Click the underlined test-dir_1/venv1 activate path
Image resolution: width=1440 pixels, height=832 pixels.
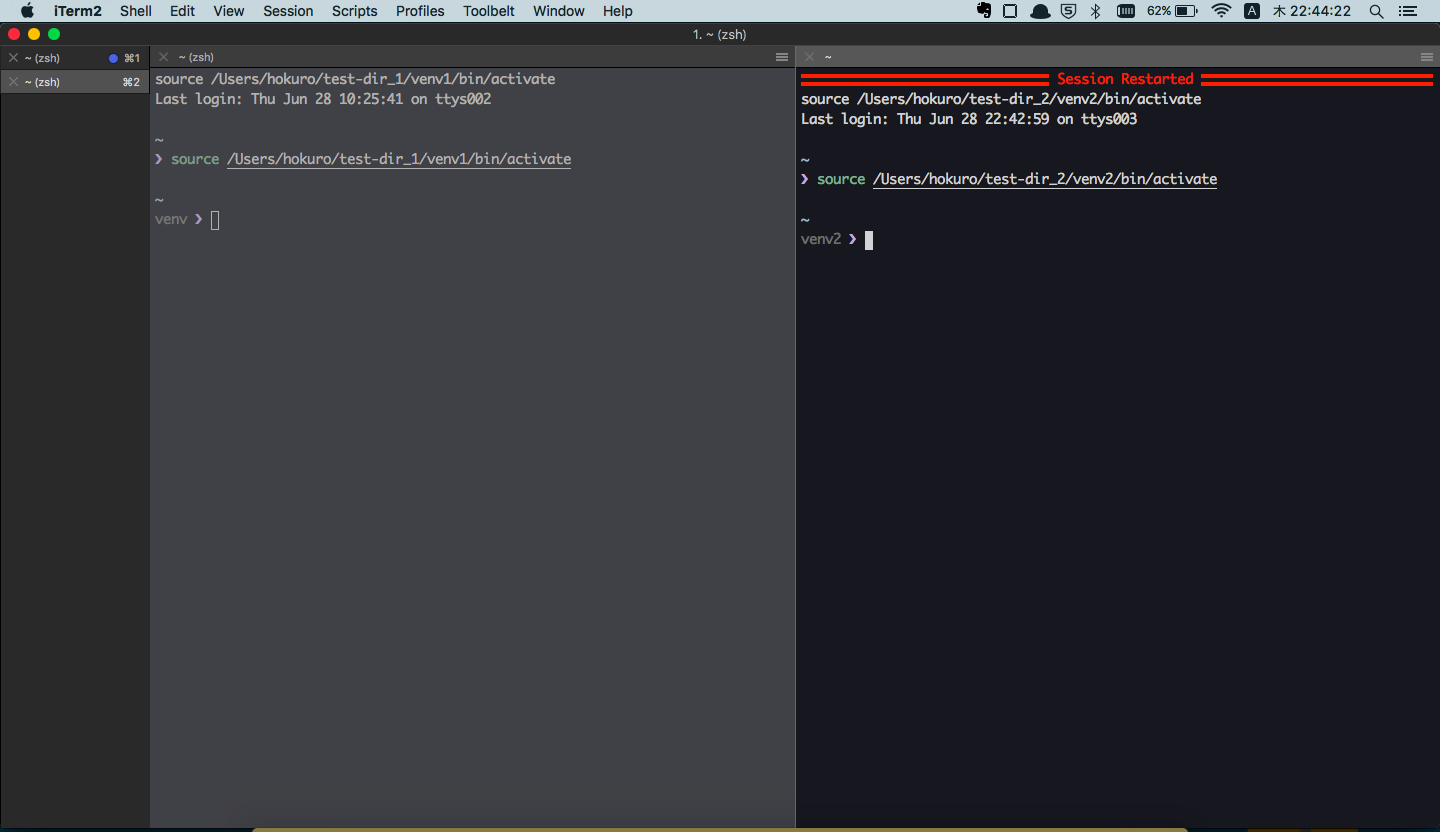click(x=399, y=159)
